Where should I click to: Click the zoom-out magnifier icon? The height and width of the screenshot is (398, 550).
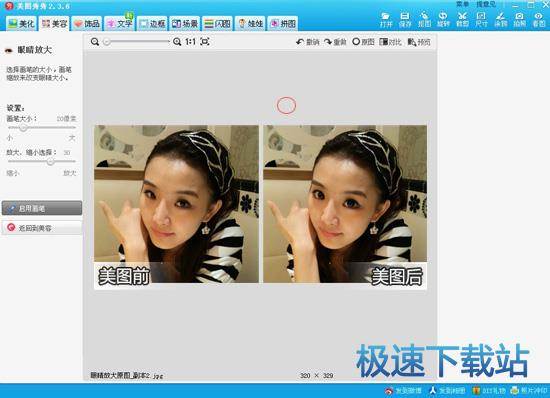[95, 42]
